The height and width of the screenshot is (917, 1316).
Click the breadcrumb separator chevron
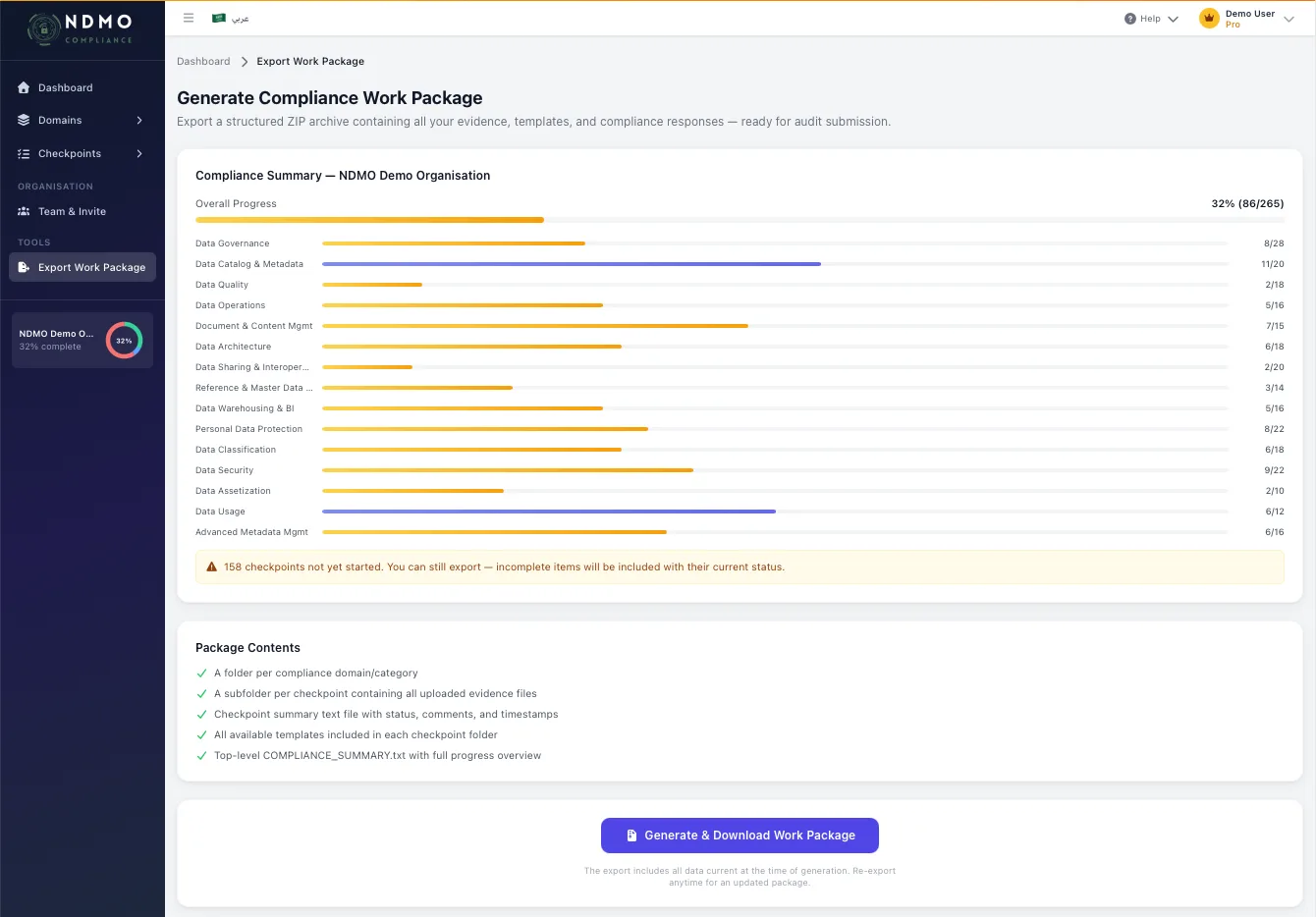(x=245, y=62)
